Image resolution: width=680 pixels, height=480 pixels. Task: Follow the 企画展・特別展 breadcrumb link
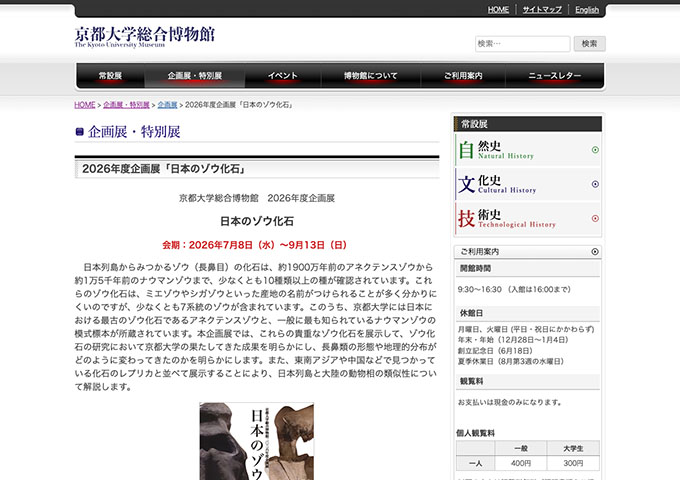(126, 105)
